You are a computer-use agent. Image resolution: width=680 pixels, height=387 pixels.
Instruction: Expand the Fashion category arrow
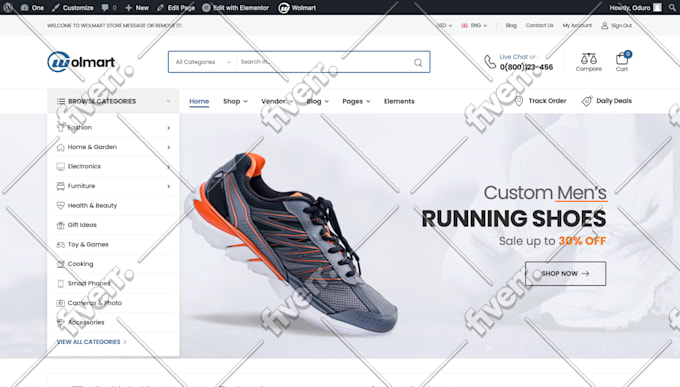click(x=168, y=128)
